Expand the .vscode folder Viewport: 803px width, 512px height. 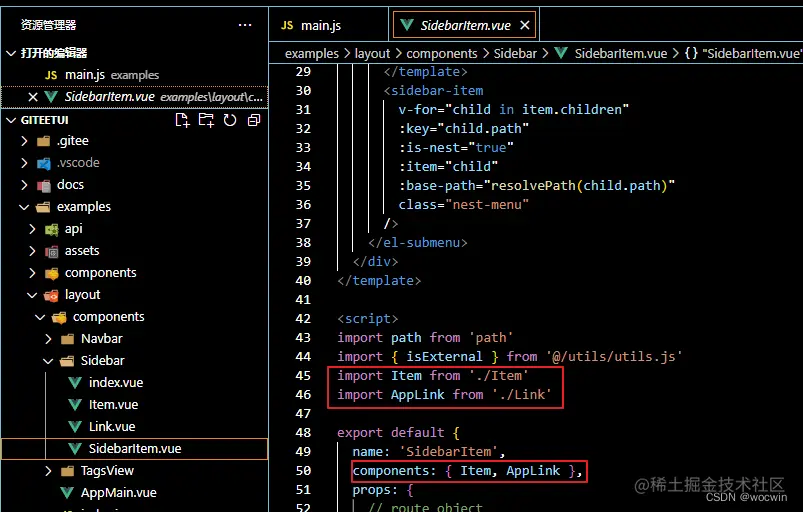click(24, 163)
